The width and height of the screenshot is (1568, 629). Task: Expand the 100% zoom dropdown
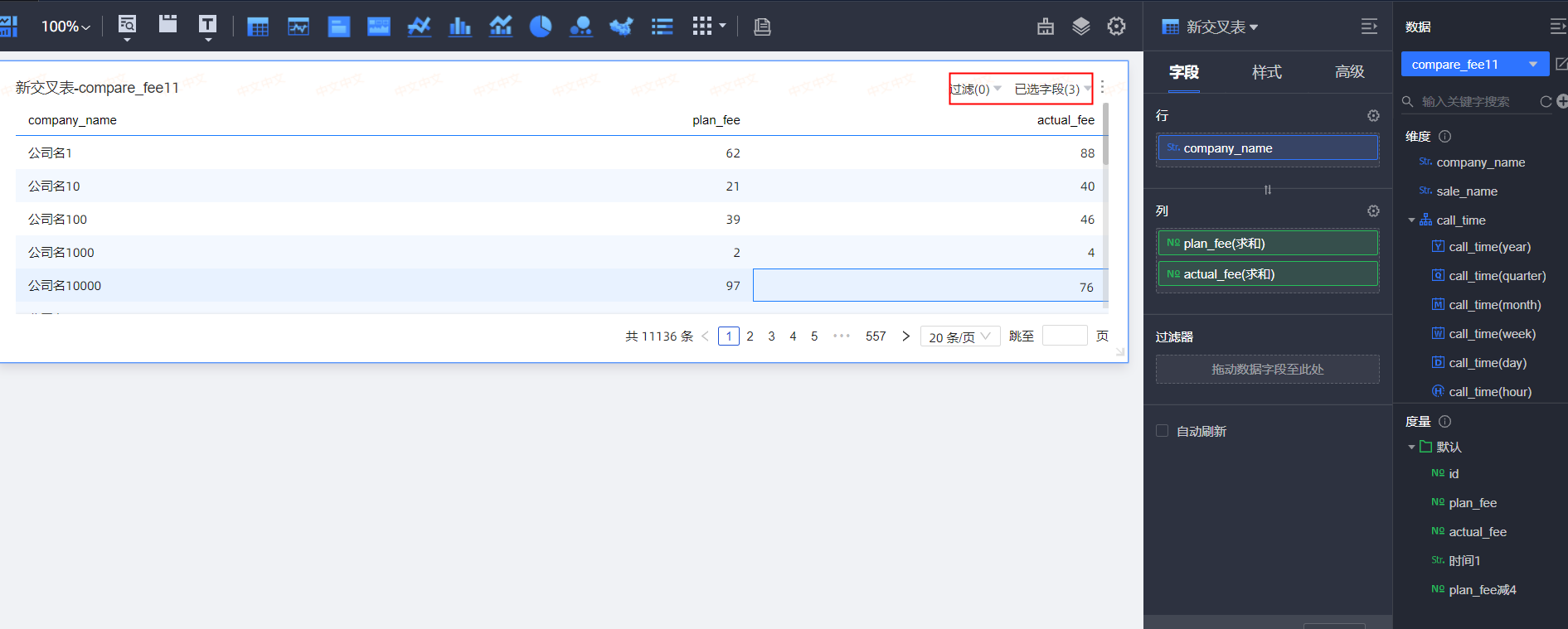(66, 27)
